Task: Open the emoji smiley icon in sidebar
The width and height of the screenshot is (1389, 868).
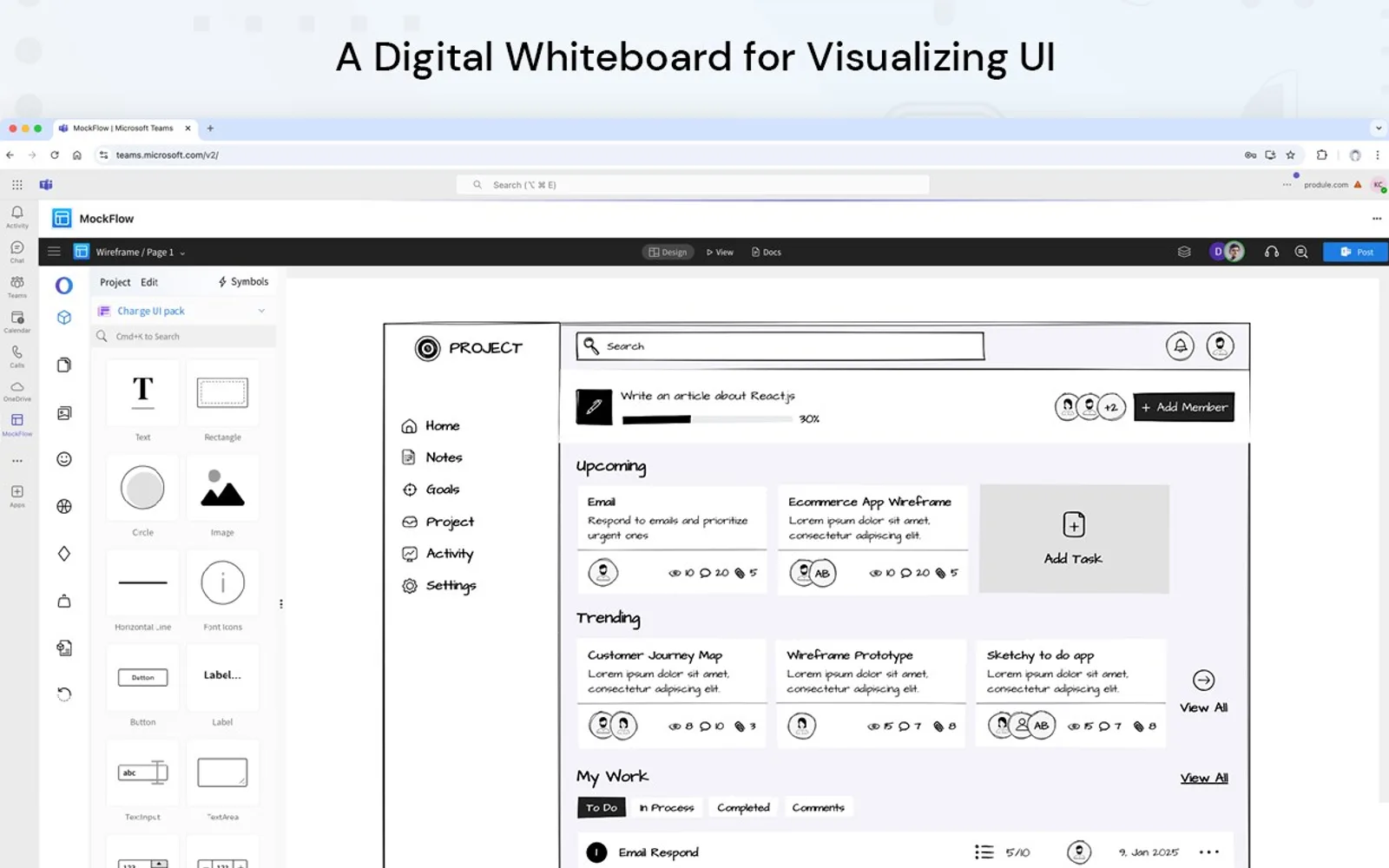Action: (x=64, y=459)
